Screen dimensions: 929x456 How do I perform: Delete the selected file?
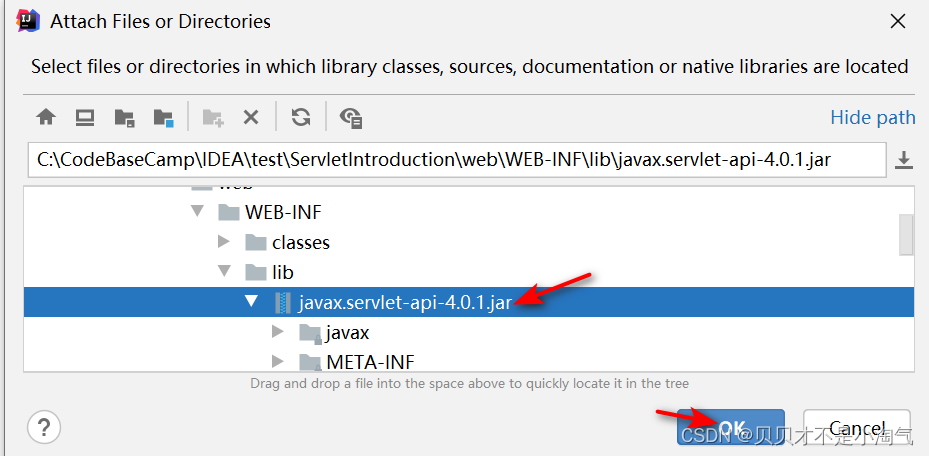[251, 118]
